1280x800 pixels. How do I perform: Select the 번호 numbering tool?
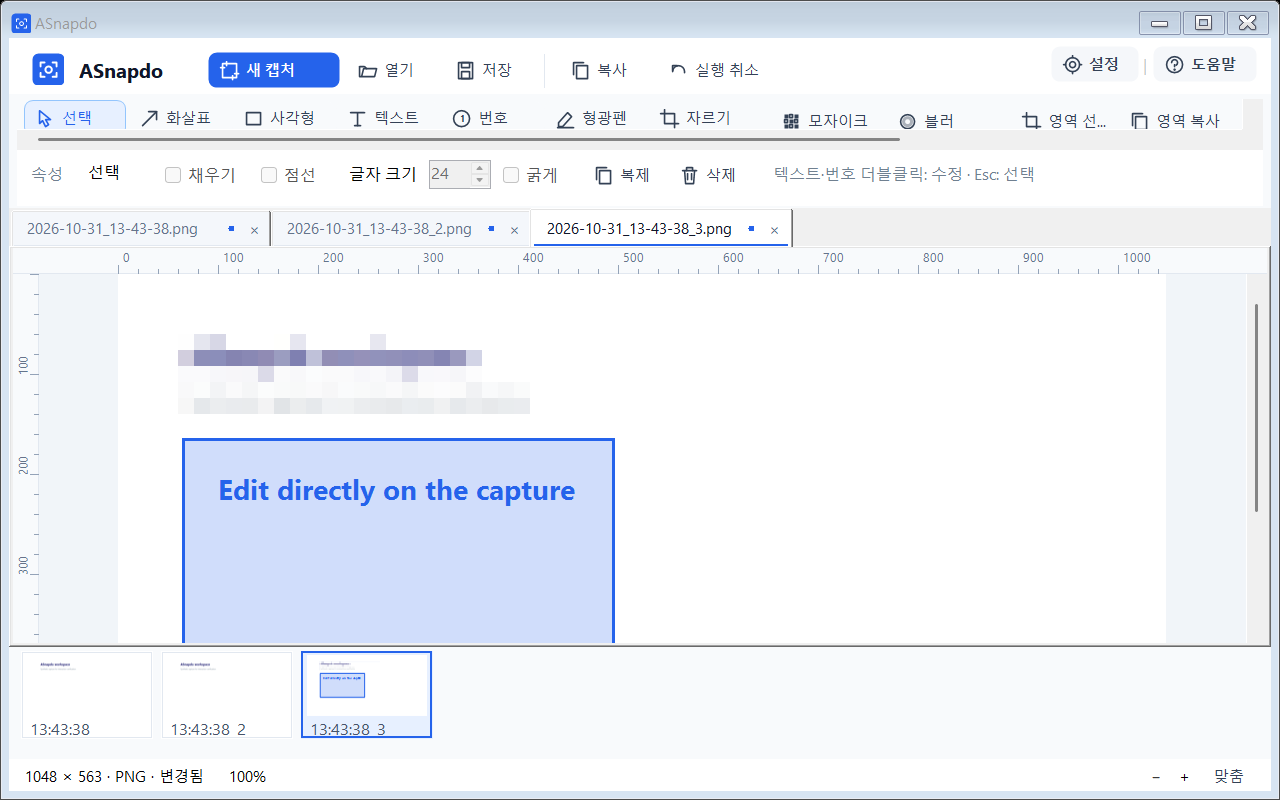481,118
